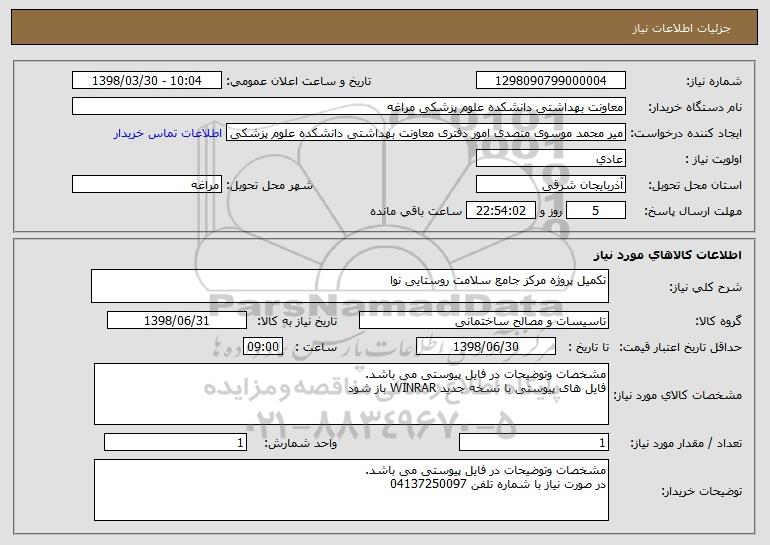The height and width of the screenshot is (545, 770).
Task: Select the public announcement date field 1398/03/30 - 10:04
Action: 147,80
